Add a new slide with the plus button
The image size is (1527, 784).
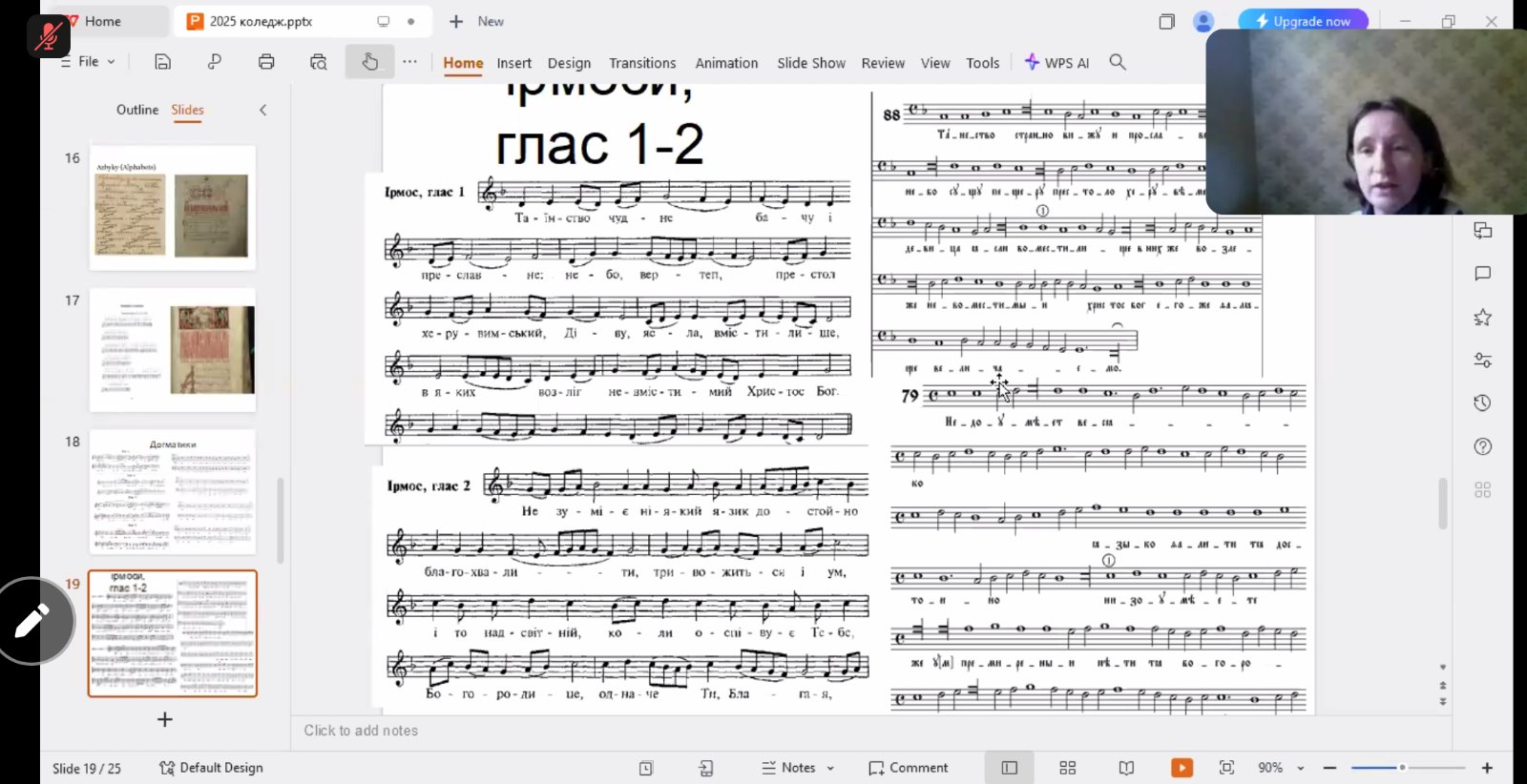pyautogui.click(x=165, y=719)
